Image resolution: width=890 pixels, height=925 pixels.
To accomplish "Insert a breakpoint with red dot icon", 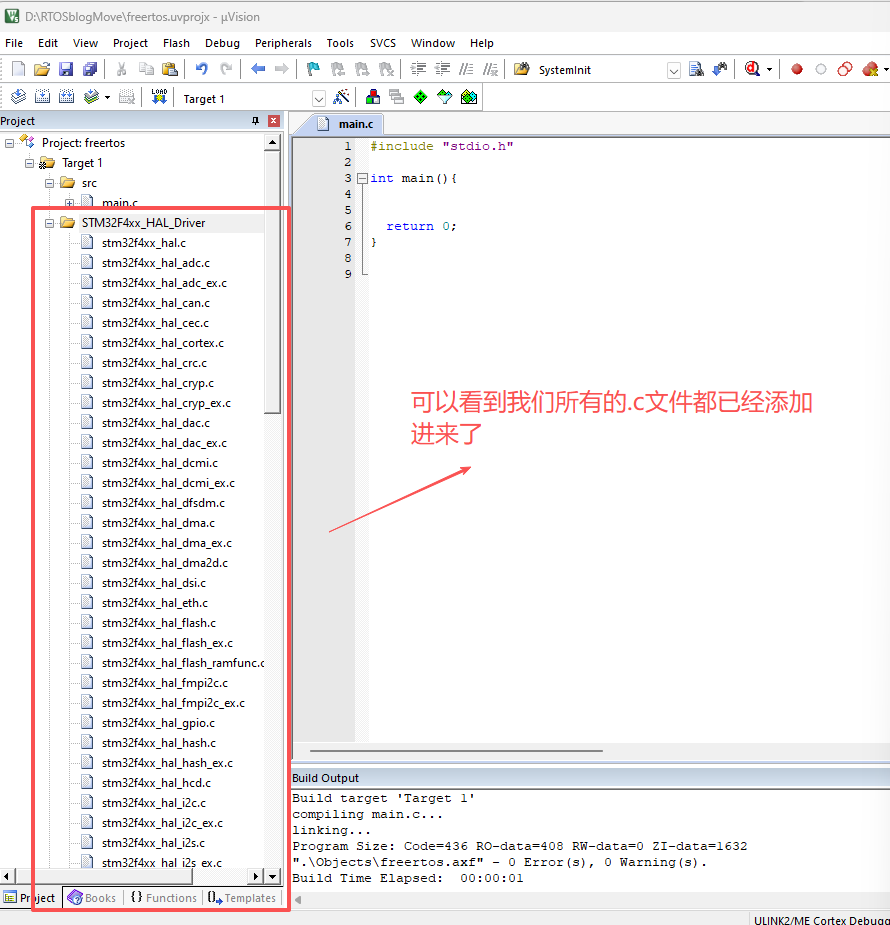I will point(797,69).
